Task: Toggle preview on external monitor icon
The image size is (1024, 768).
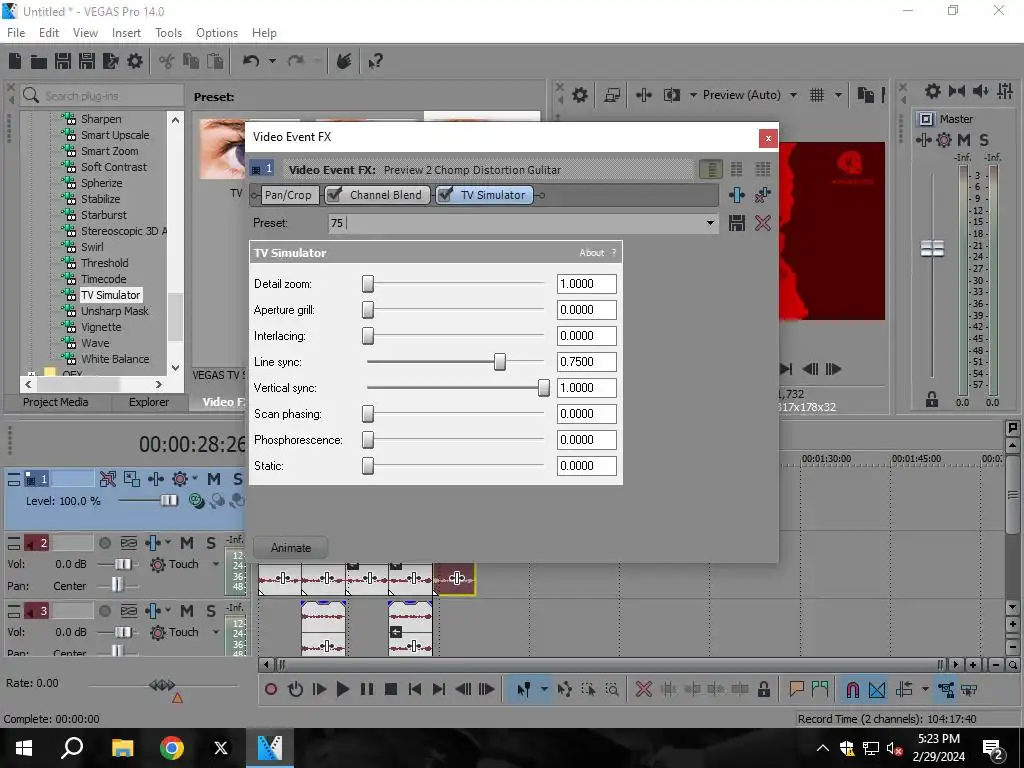Action: [612, 95]
